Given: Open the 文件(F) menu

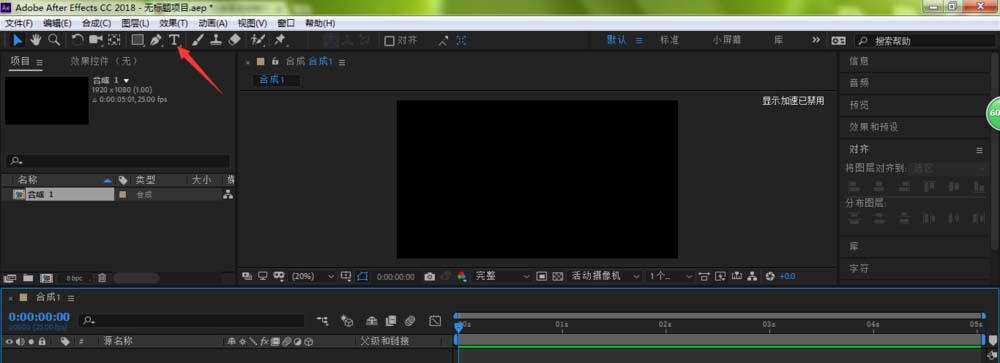Looking at the screenshot, I should pos(18,23).
